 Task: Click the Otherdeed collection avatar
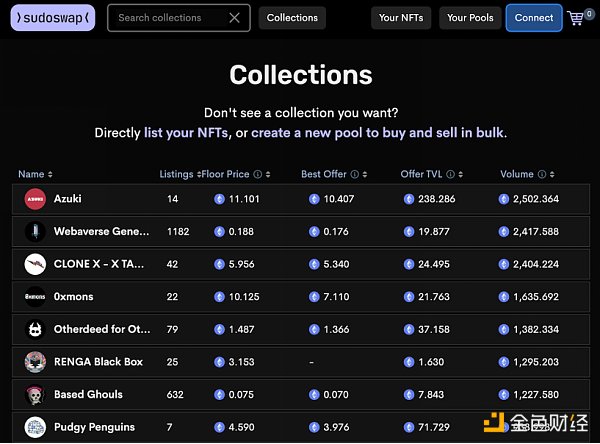tap(35, 329)
